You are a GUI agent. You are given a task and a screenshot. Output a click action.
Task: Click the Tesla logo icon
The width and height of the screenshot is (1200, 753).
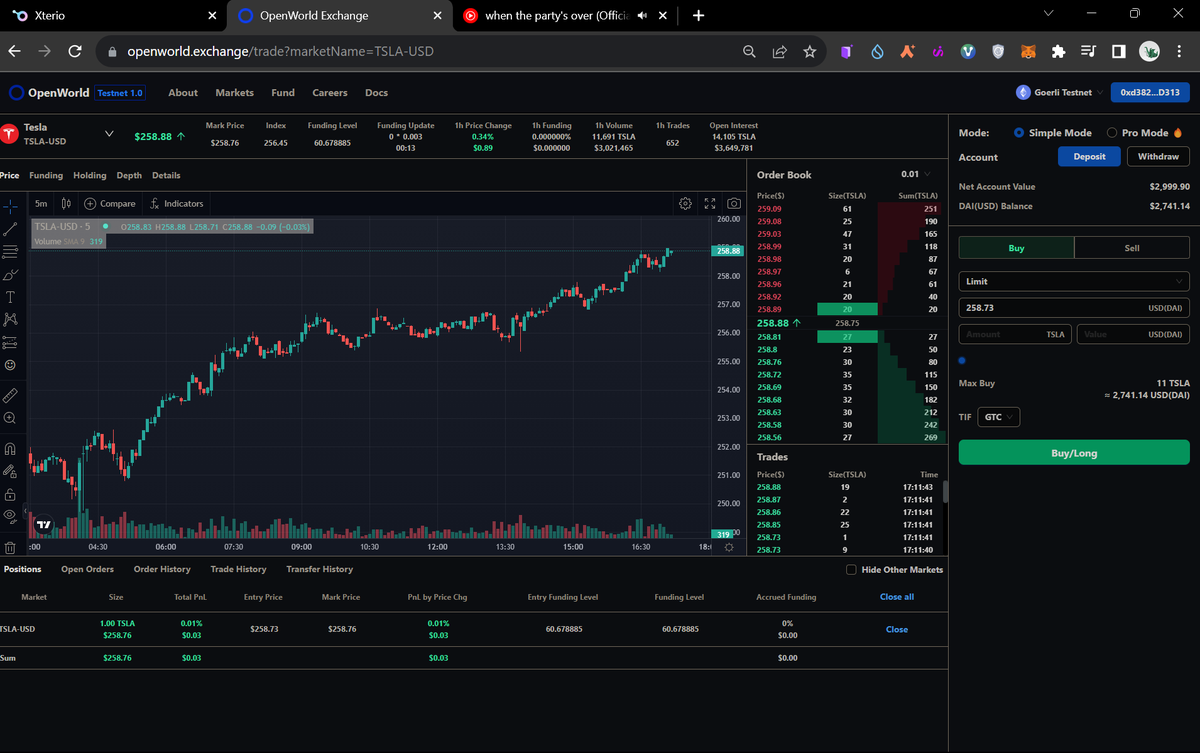point(10,134)
